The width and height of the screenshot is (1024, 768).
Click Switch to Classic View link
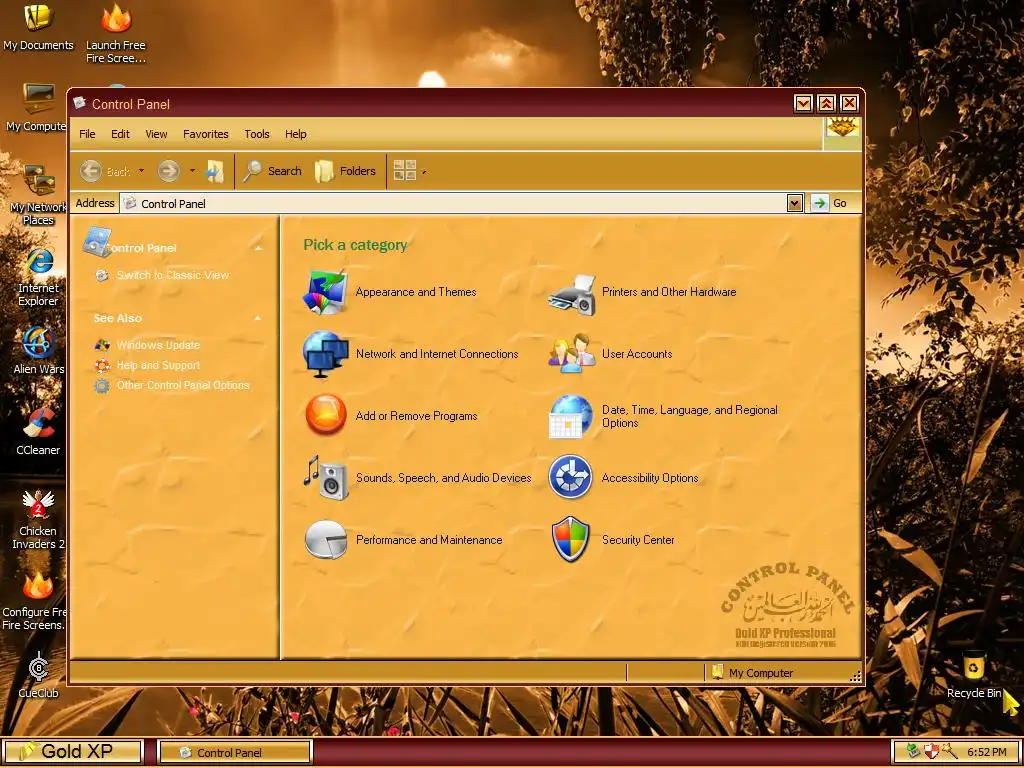pyautogui.click(x=172, y=275)
